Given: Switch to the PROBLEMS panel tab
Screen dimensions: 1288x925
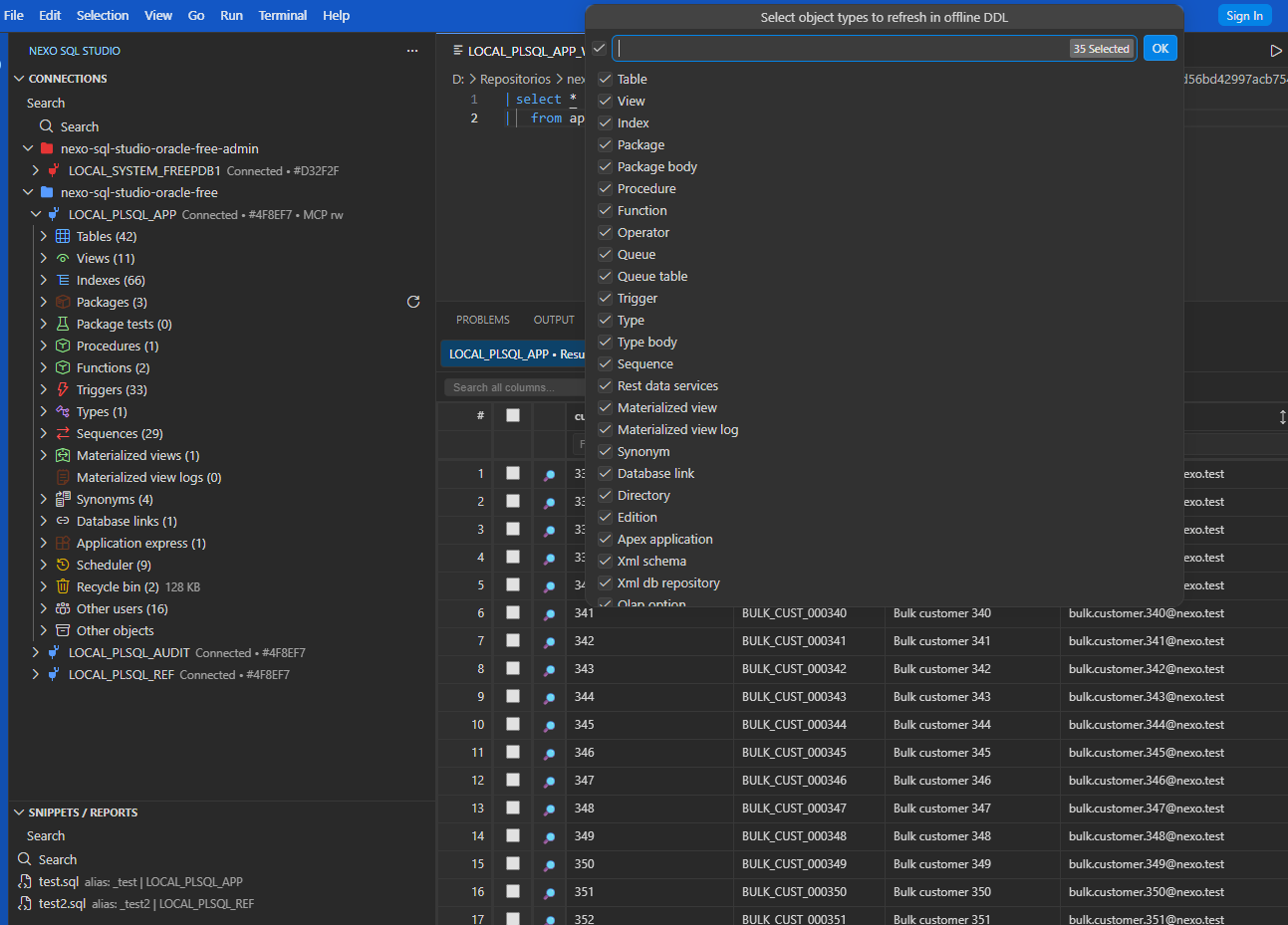Looking at the screenshot, I should (483, 320).
